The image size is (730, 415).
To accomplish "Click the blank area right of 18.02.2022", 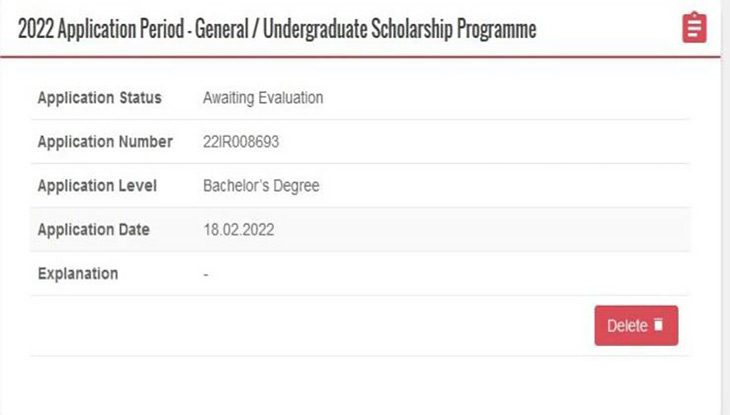I will click(x=480, y=230).
